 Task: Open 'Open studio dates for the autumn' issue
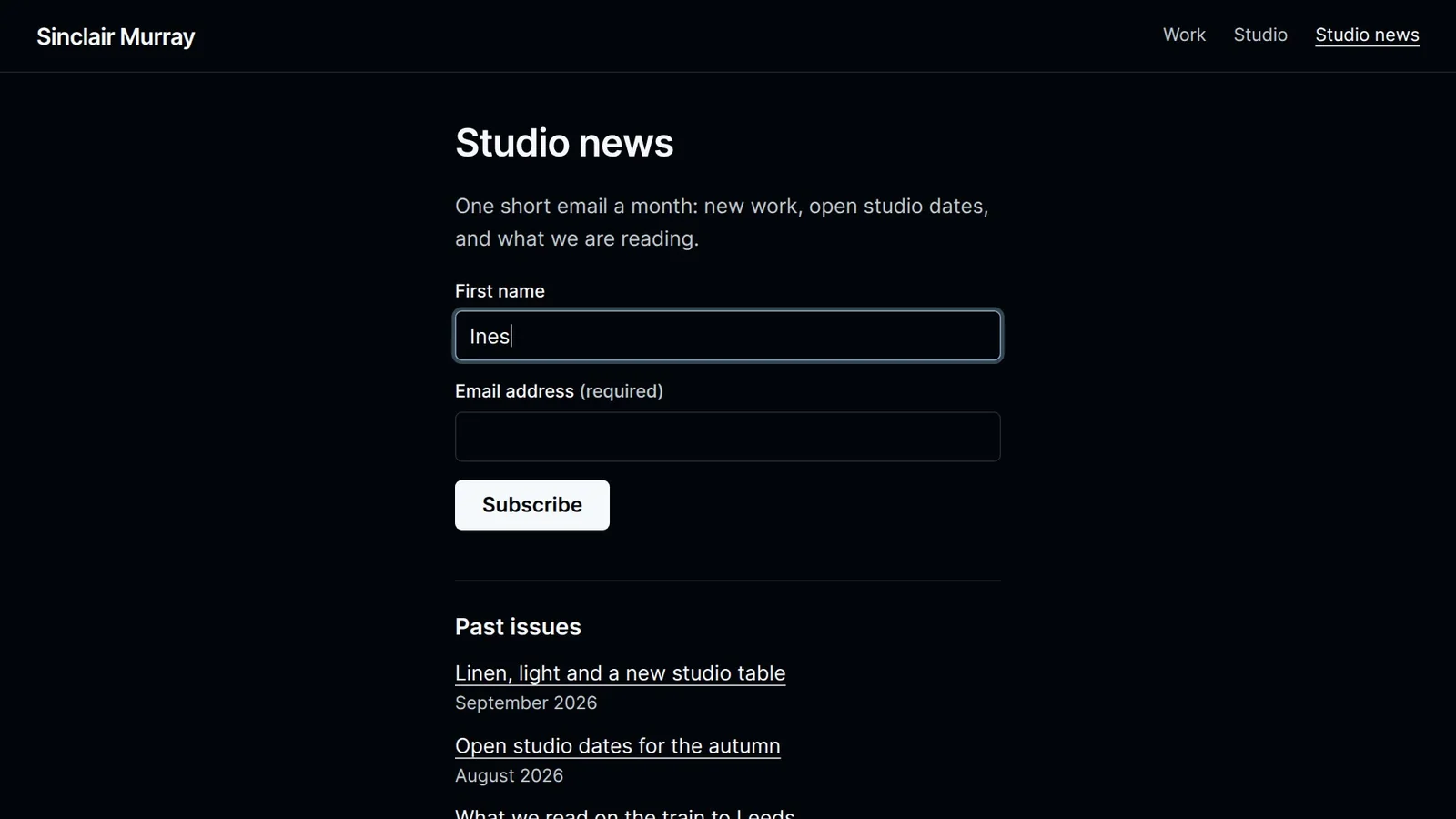pos(618,746)
